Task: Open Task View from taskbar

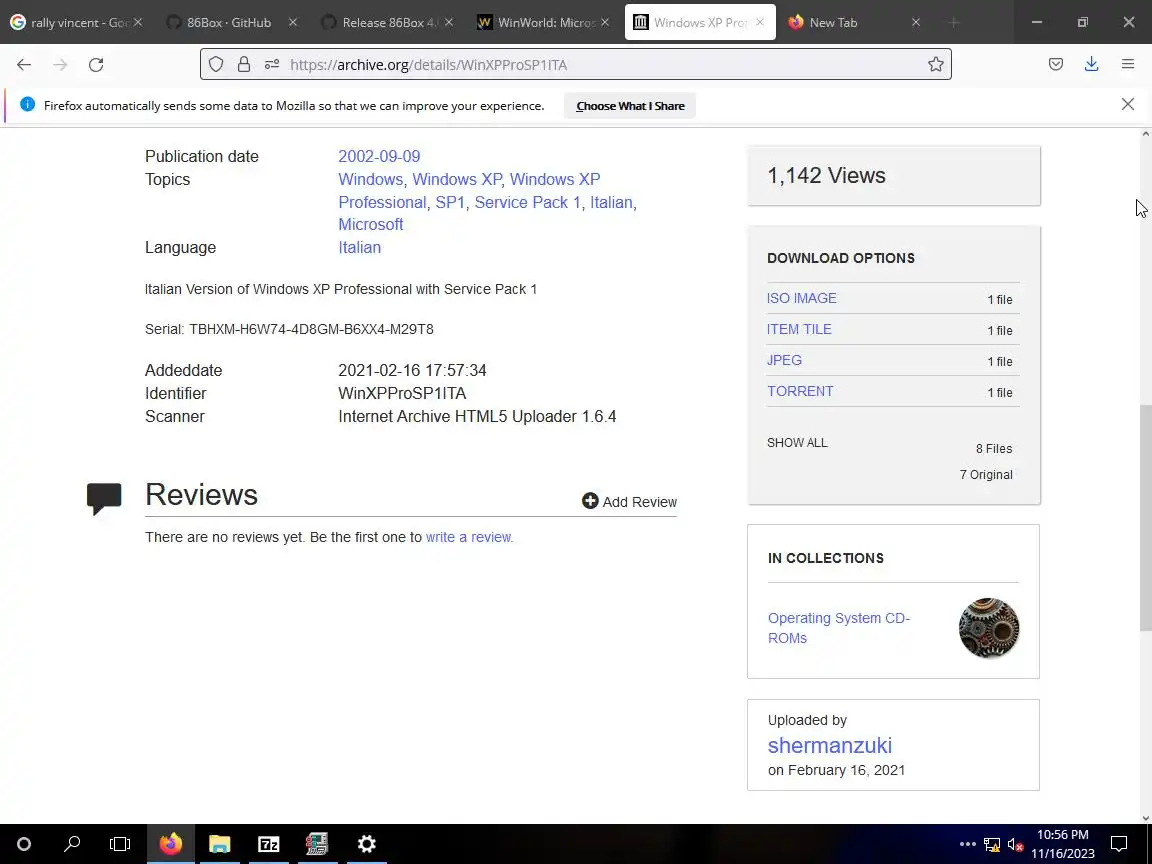Action: [x=120, y=844]
